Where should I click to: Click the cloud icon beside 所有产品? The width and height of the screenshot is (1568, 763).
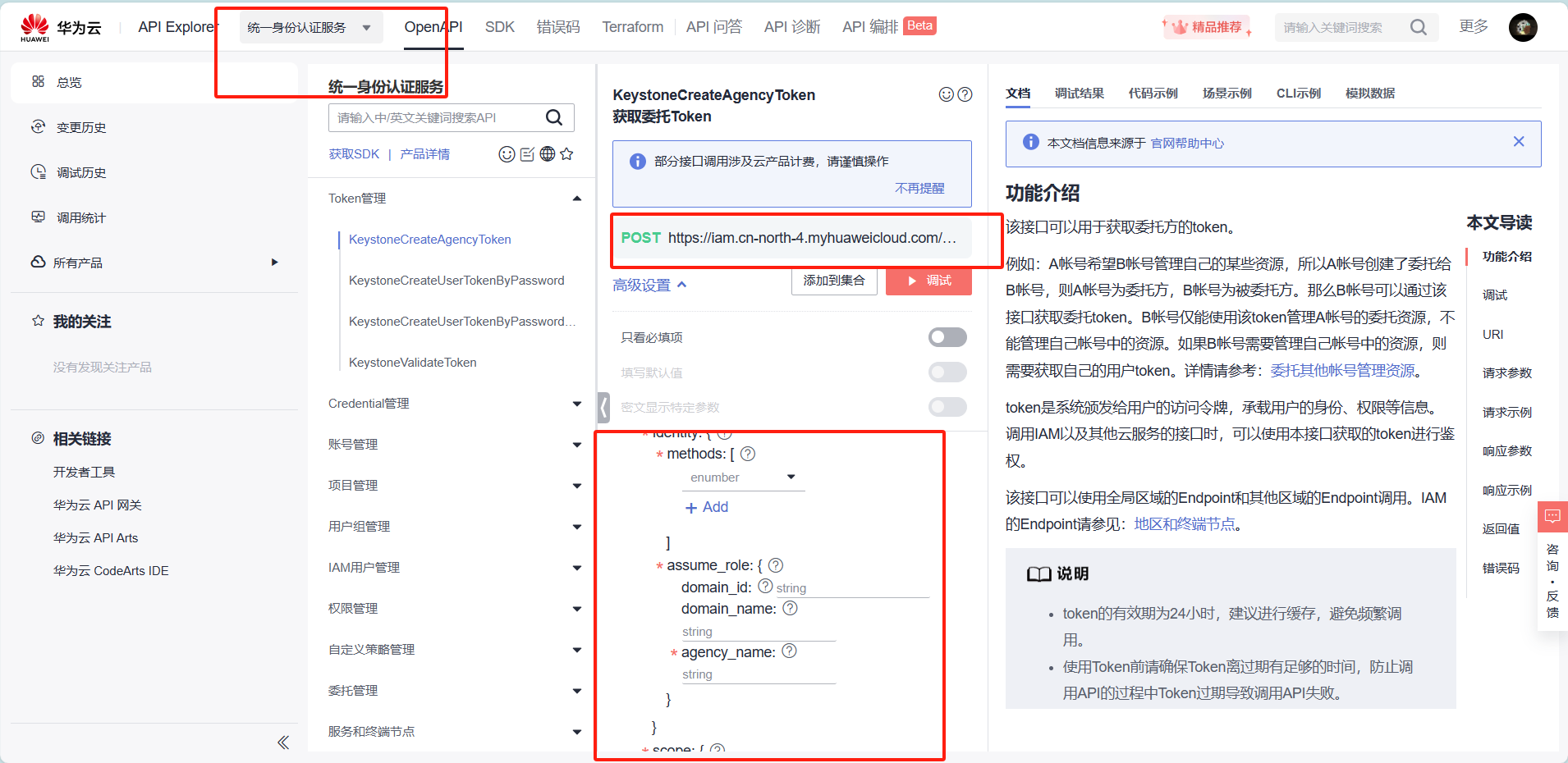click(x=38, y=262)
